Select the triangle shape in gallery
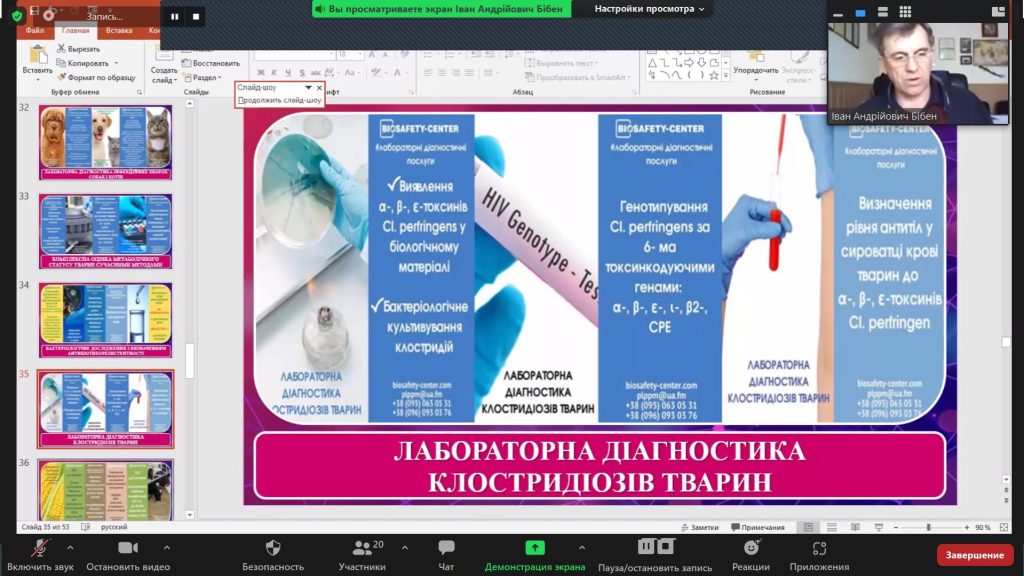The height and width of the screenshot is (576, 1024). pos(652,63)
